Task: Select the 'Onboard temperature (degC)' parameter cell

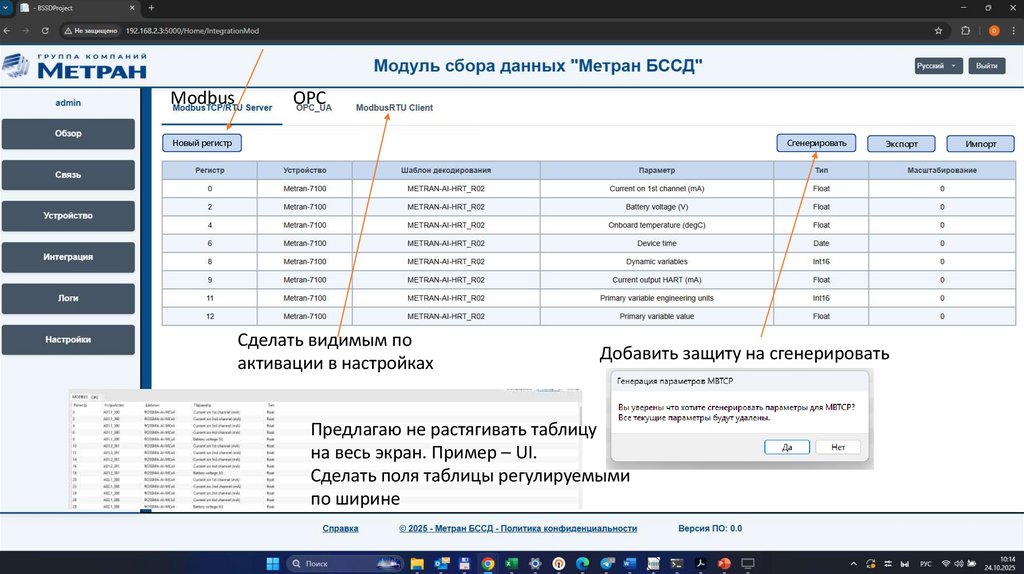Action: click(x=656, y=225)
